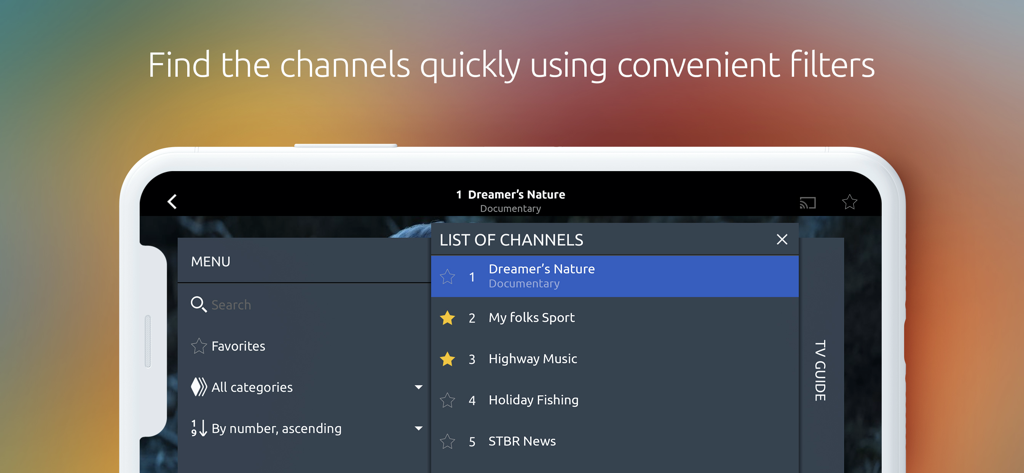This screenshot has height=473, width=1024.
Task: Close the List of Channels panel
Action: click(x=782, y=239)
